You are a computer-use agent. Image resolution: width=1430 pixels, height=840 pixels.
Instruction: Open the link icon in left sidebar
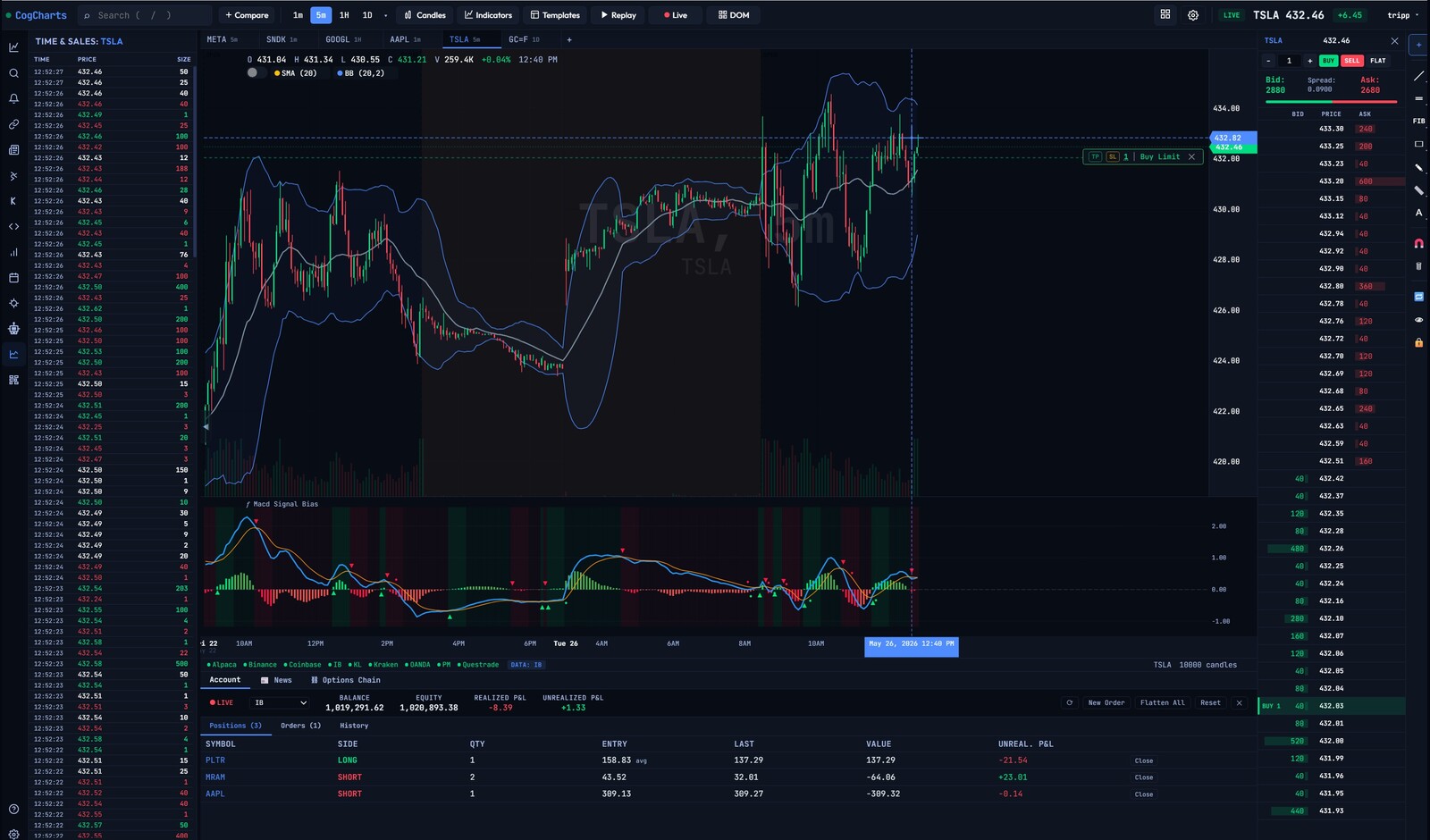point(13,124)
